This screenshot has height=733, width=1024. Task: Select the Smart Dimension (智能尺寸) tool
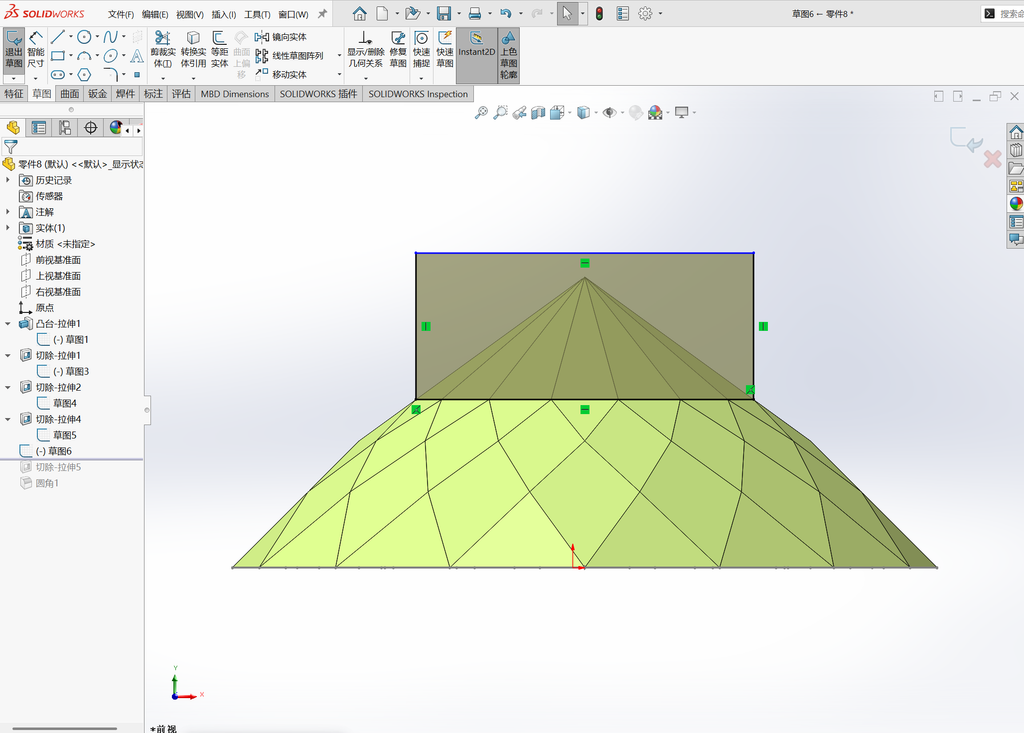click(x=35, y=50)
